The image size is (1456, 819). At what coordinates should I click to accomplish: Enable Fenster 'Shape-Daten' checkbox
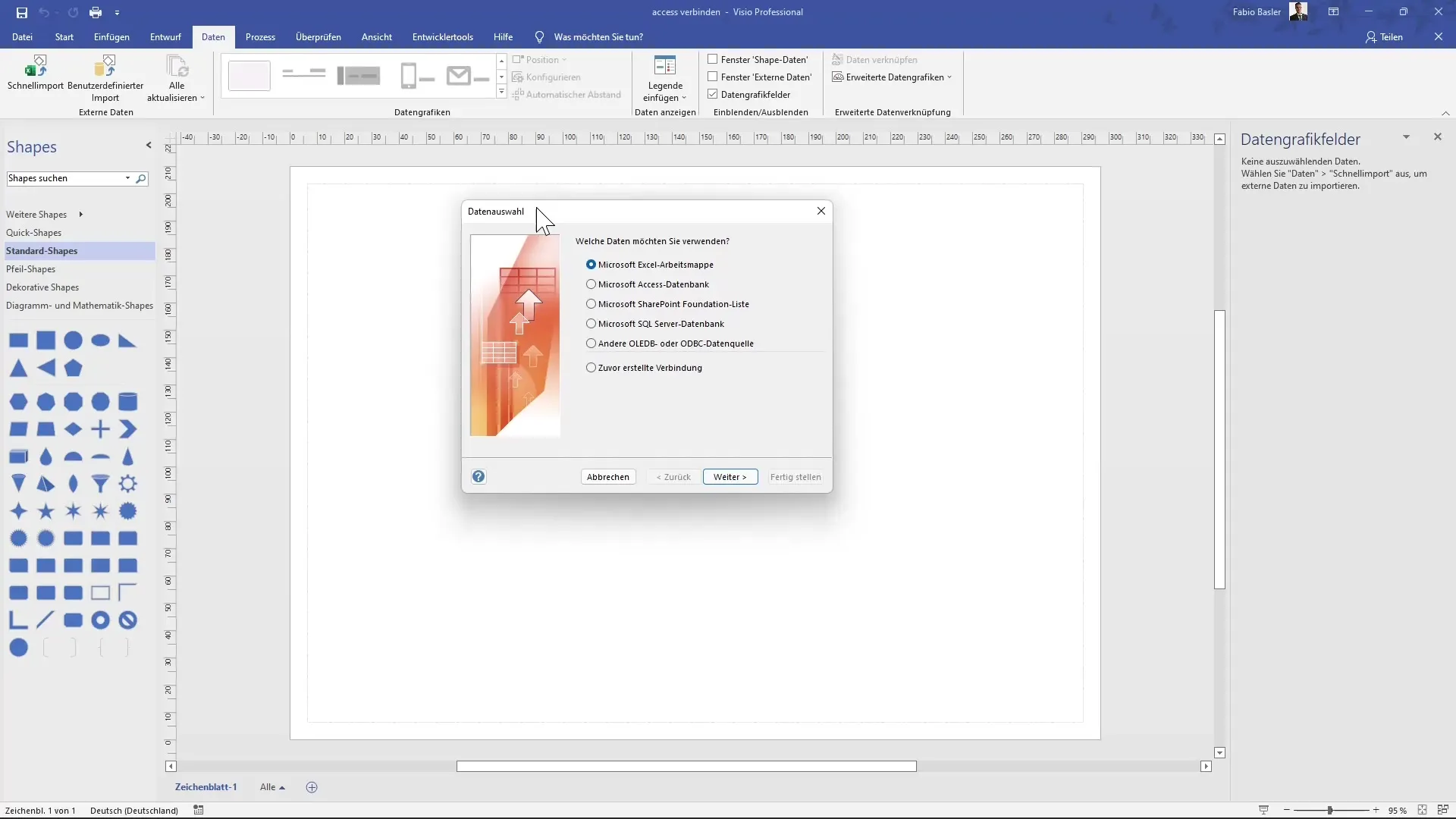tap(713, 59)
